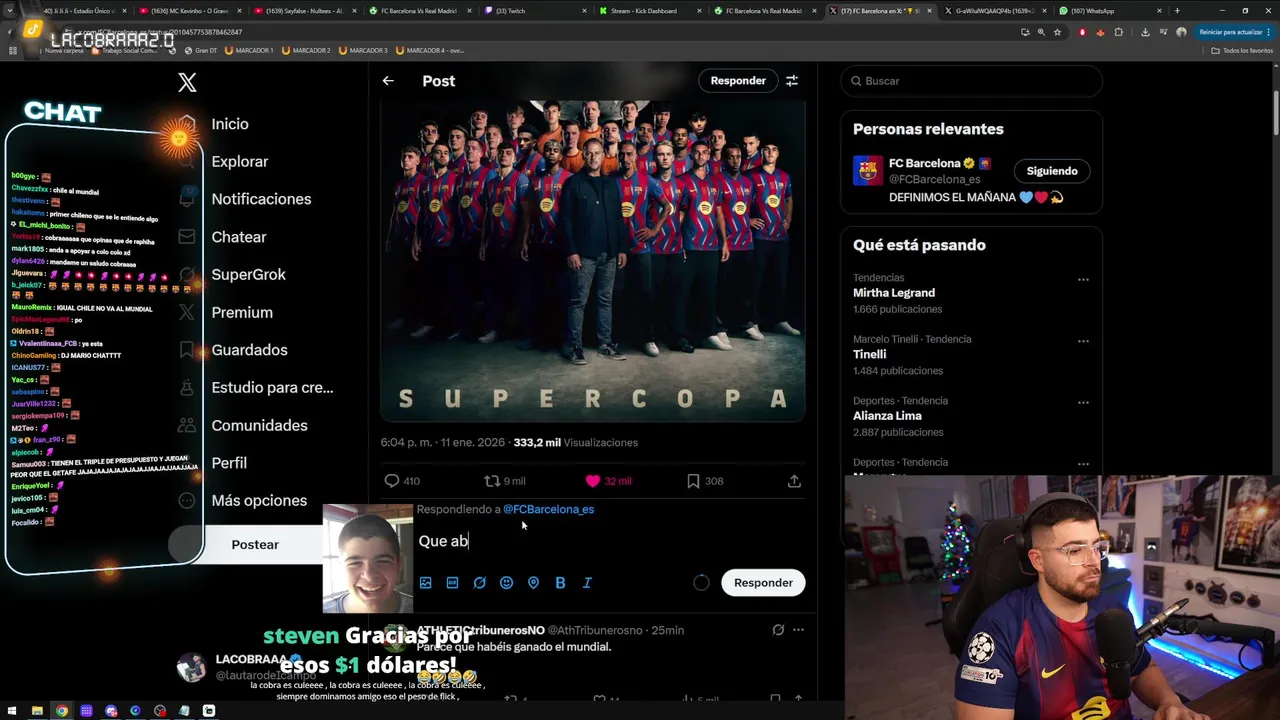Open Notificaciones in the sidebar
Screen dimensions: 1280x720
click(261, 199)
